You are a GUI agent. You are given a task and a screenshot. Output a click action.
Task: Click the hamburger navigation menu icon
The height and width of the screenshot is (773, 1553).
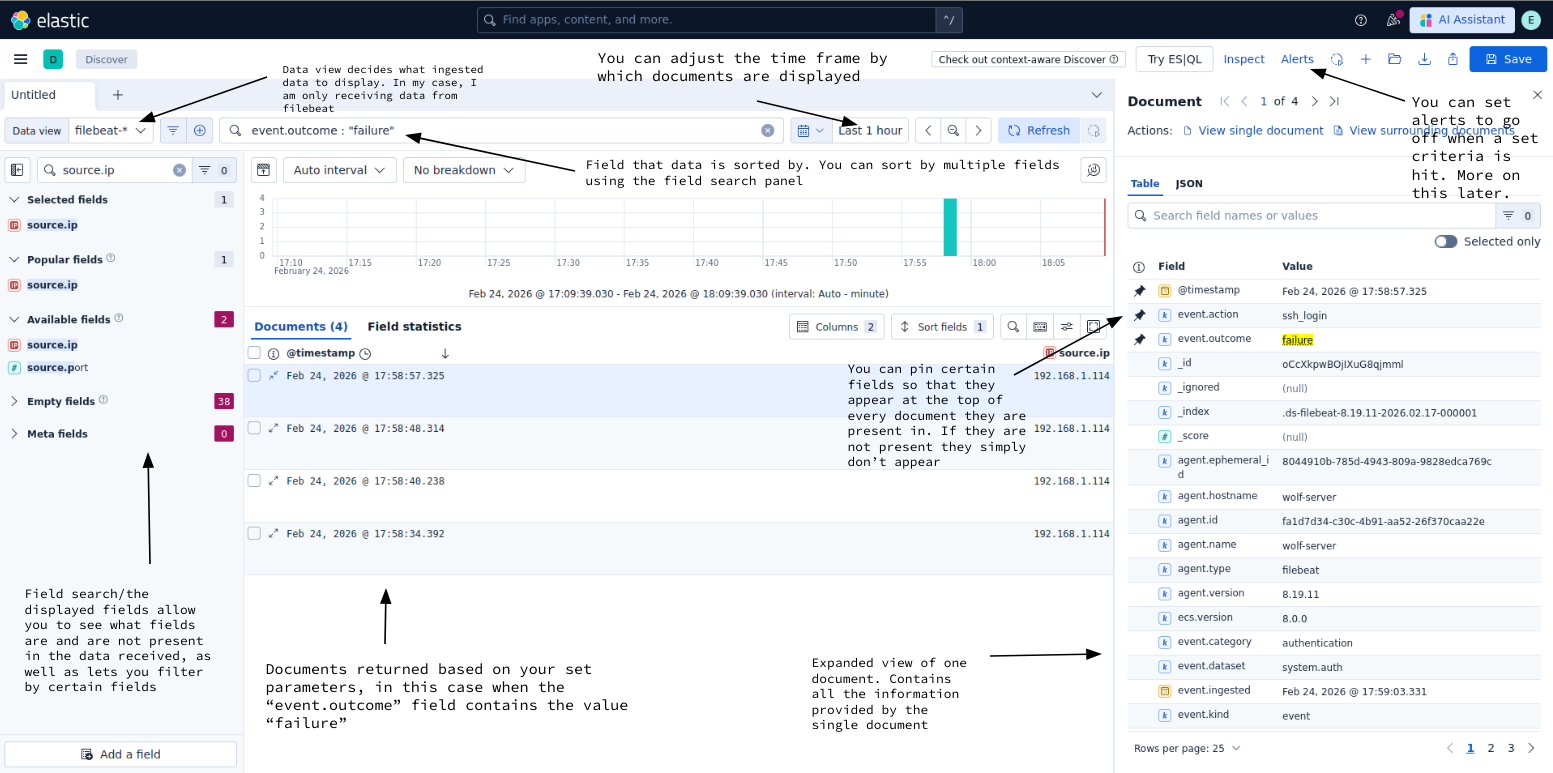(20, 59)
